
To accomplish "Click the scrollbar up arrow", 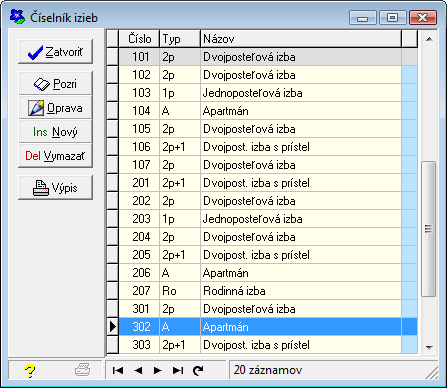I will [x=429, y=39].
